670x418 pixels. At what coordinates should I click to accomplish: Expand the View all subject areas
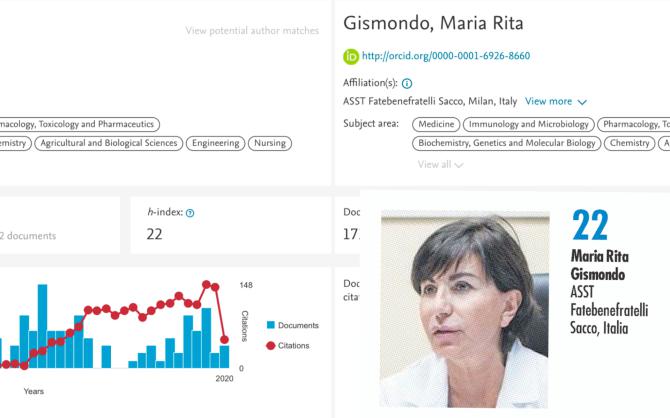click(x=440, y=165)
